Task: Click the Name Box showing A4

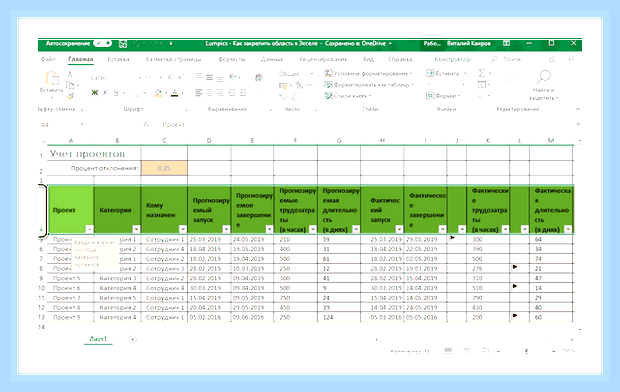Action: [x=61, y=125]
